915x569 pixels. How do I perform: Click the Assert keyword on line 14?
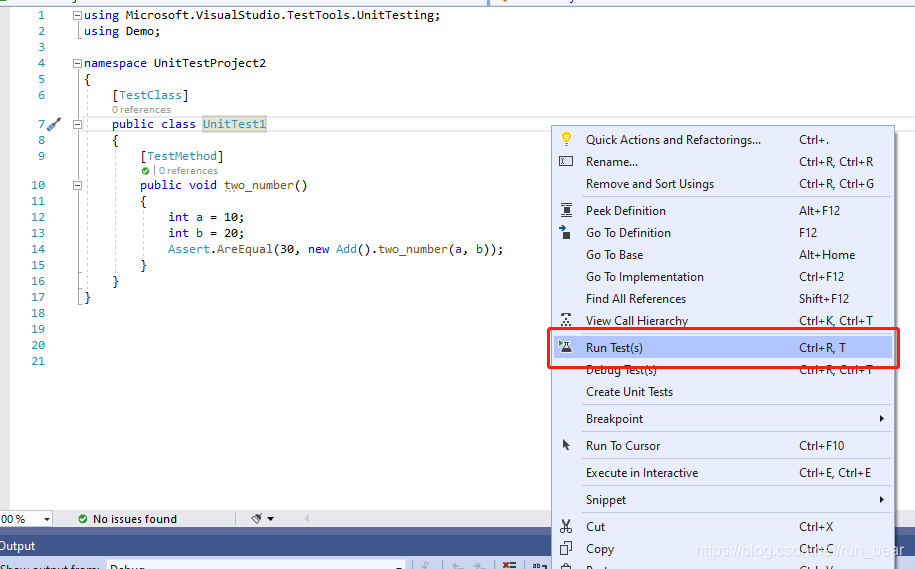point(188,249)
